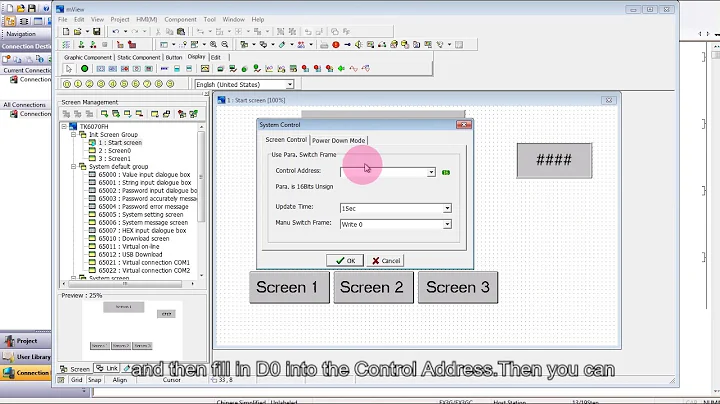Switch to state 2 yellow circle

click(x=90, y=84)
